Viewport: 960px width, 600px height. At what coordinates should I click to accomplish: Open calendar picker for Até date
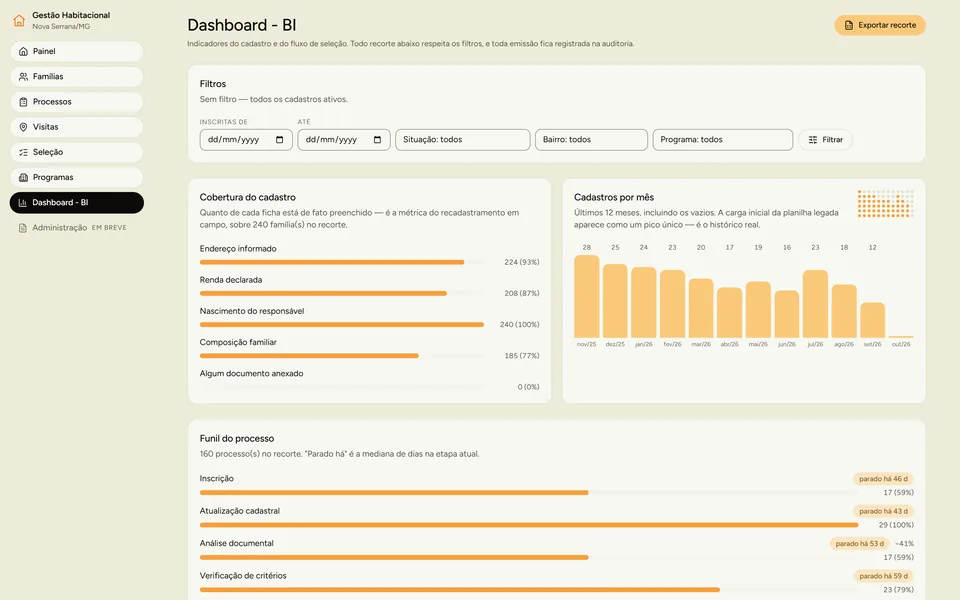(378, 140)
